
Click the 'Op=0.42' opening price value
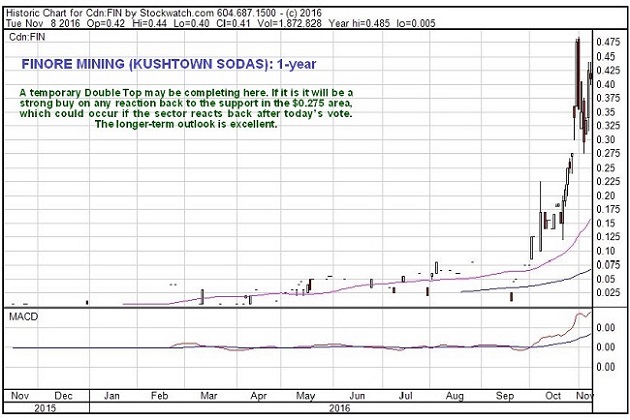tap(106, 23)
